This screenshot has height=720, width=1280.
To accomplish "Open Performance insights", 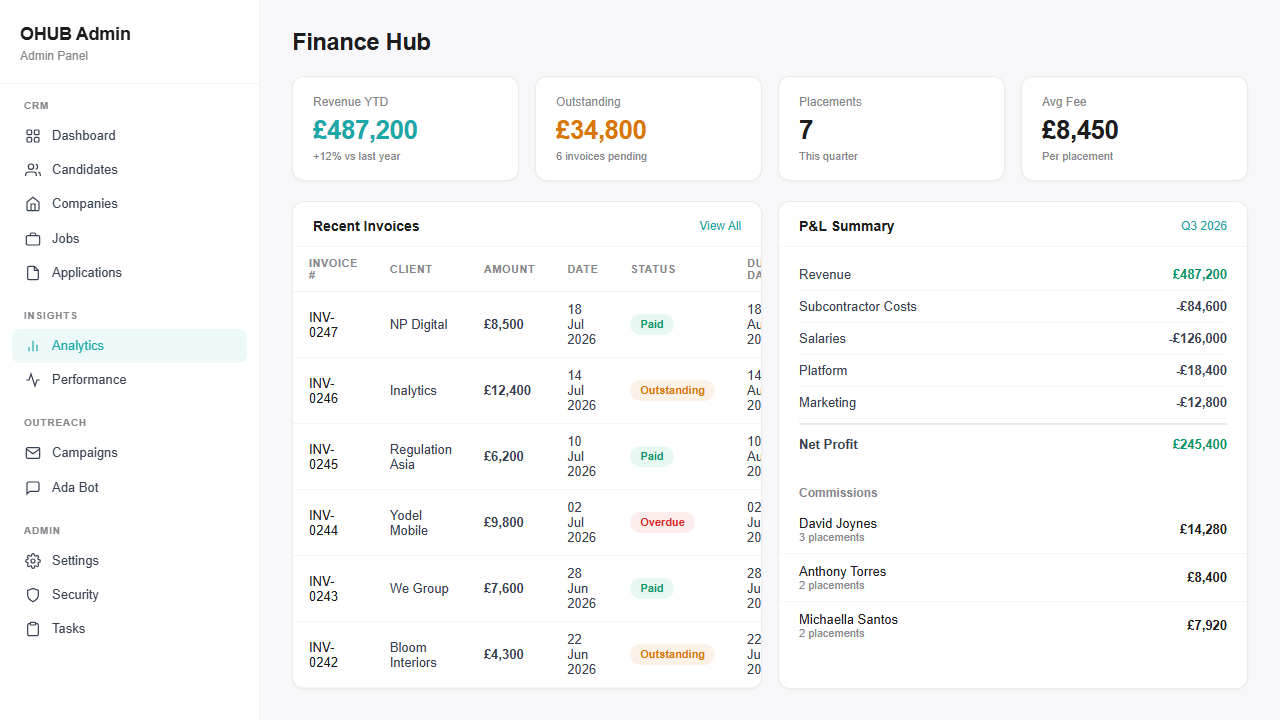I will click(x=129, y=380).
